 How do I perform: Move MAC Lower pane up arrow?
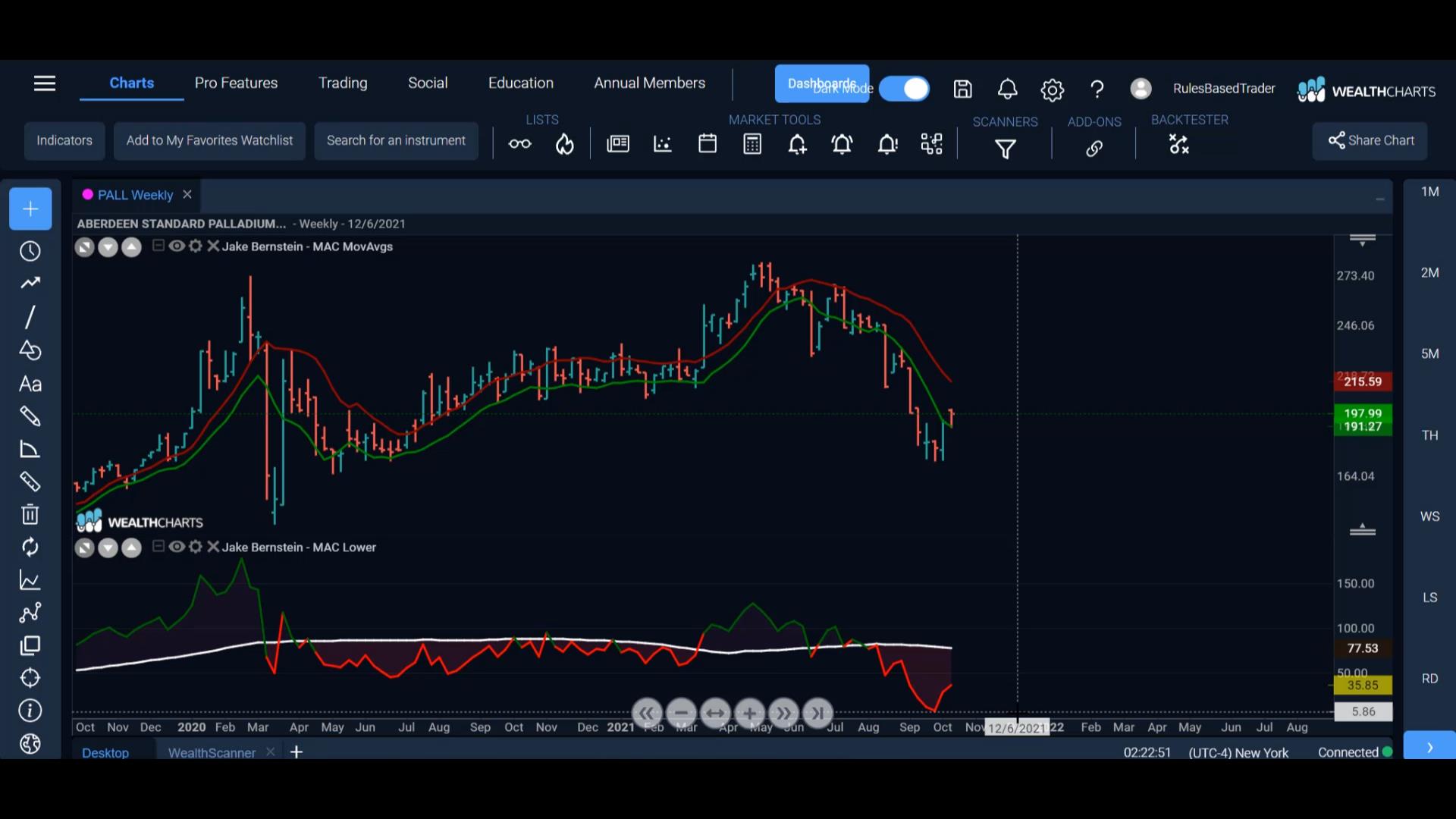coord(131,548)
